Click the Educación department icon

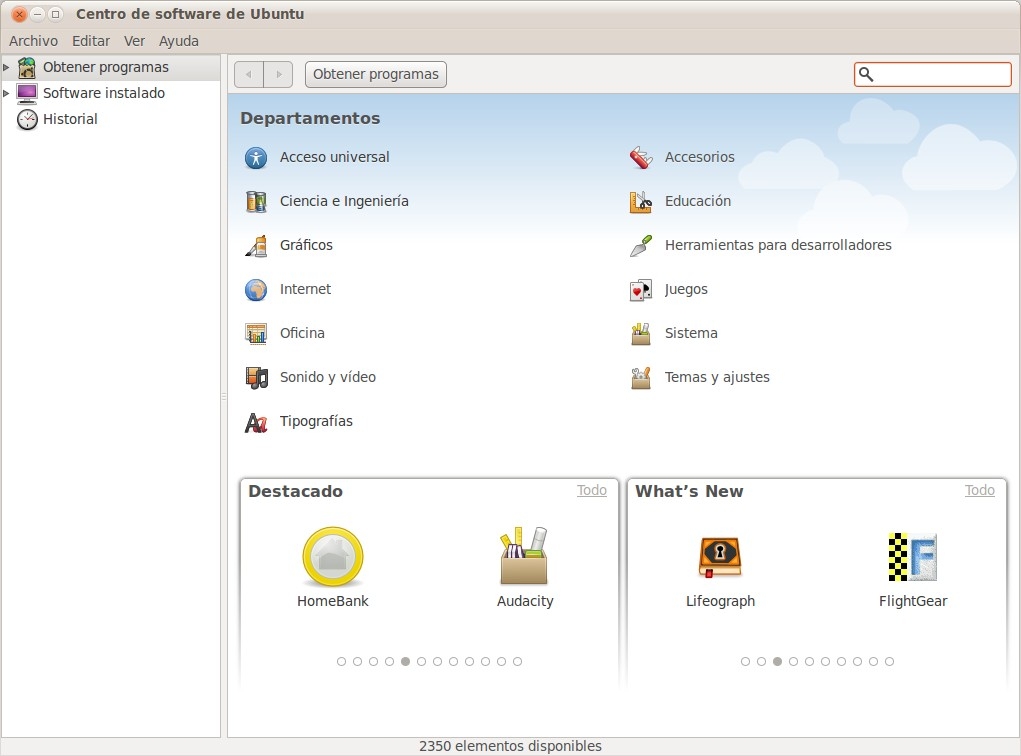click(641, 202)
